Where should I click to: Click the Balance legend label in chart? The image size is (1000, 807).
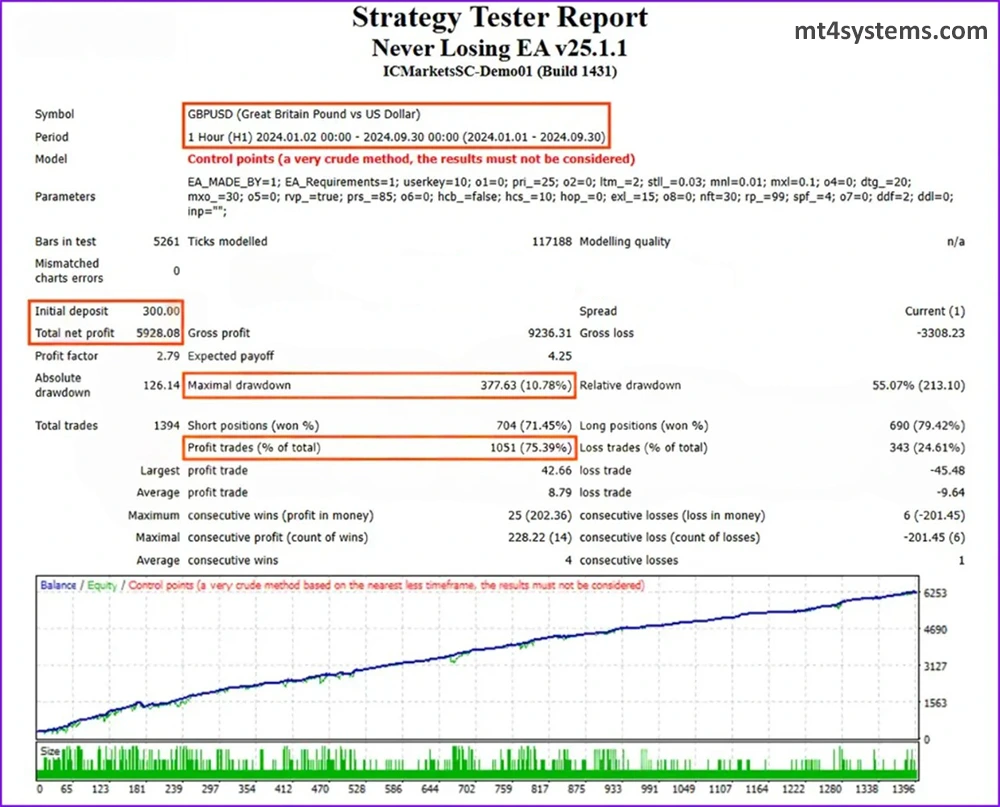tap(58, 586)
